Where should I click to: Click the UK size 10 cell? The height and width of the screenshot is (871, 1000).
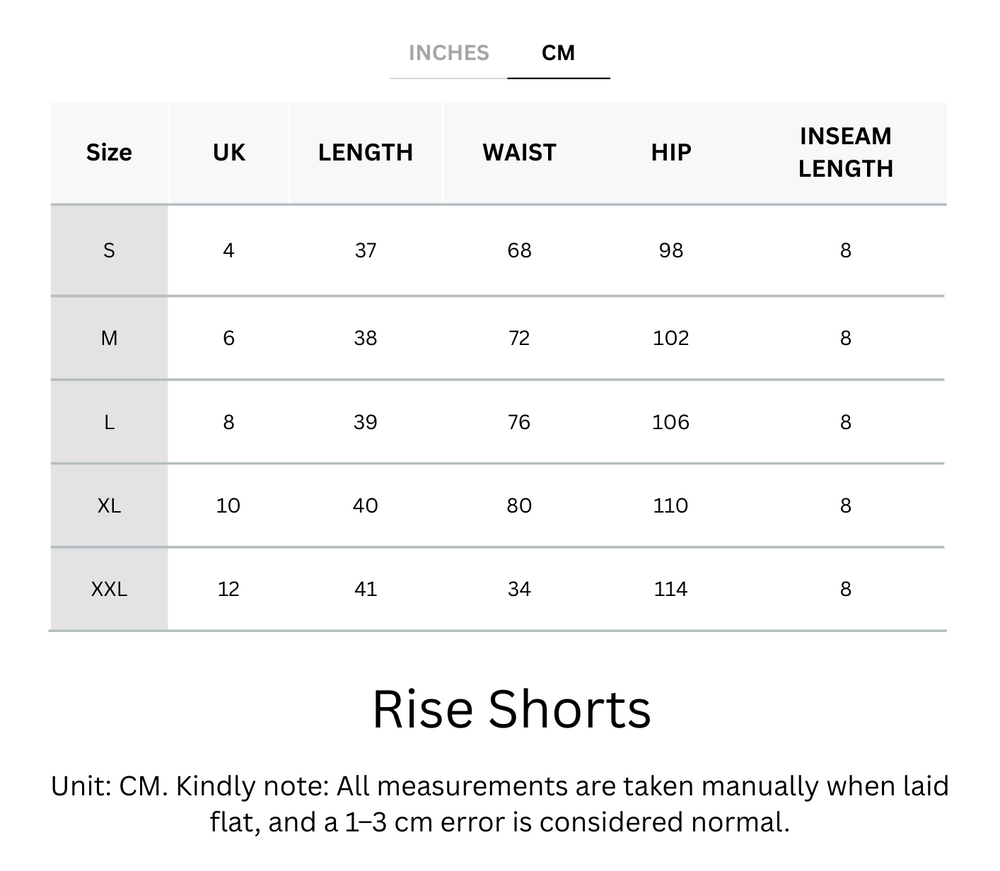click(228, 505)
